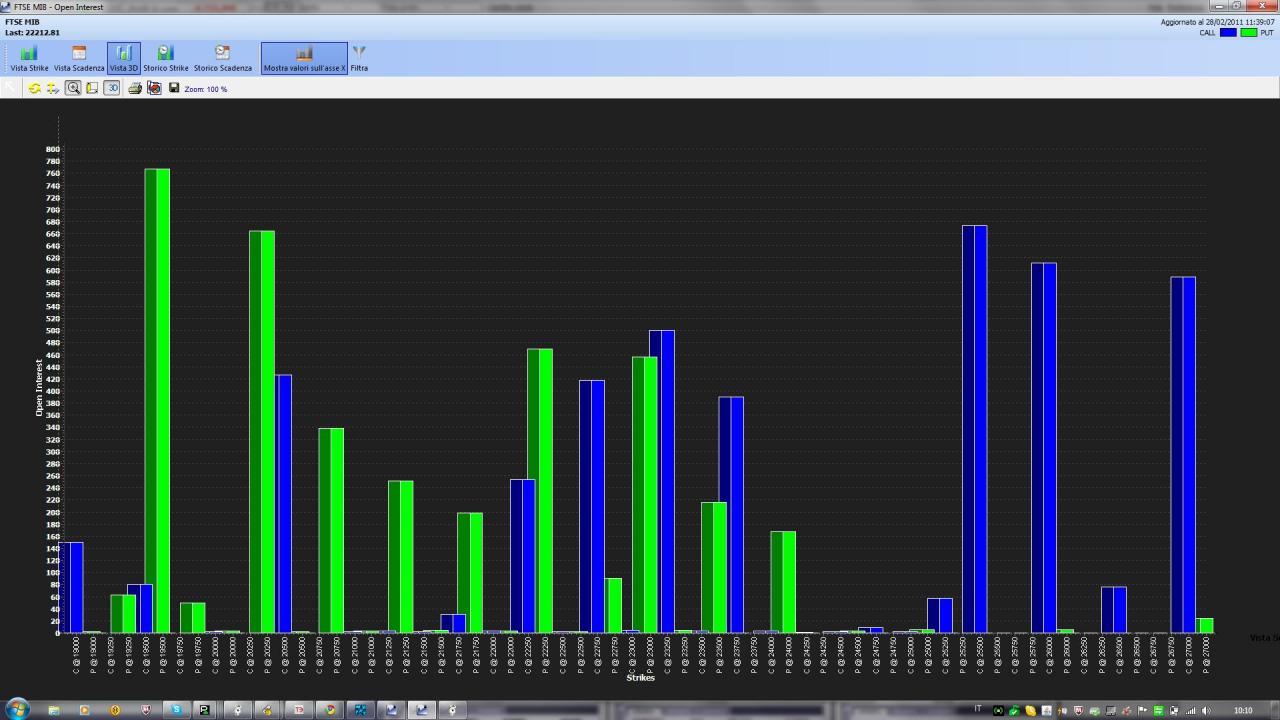Click the pie chart export icon
The width and height of the screenshot is (1280, 720).
(154, 88)
